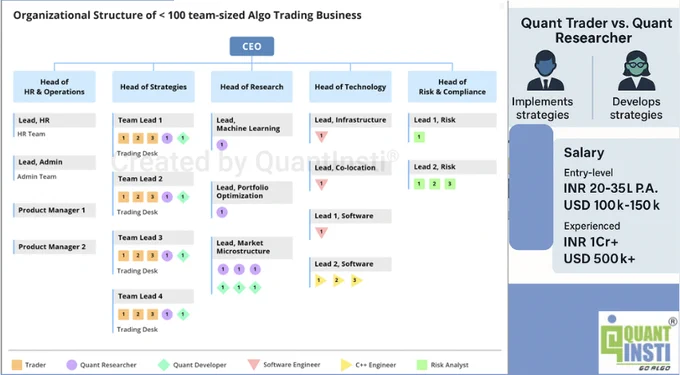680x375 pixels.
Task: Click trader square 1 under Team Lead 2
Action: (x=124, y=197)
